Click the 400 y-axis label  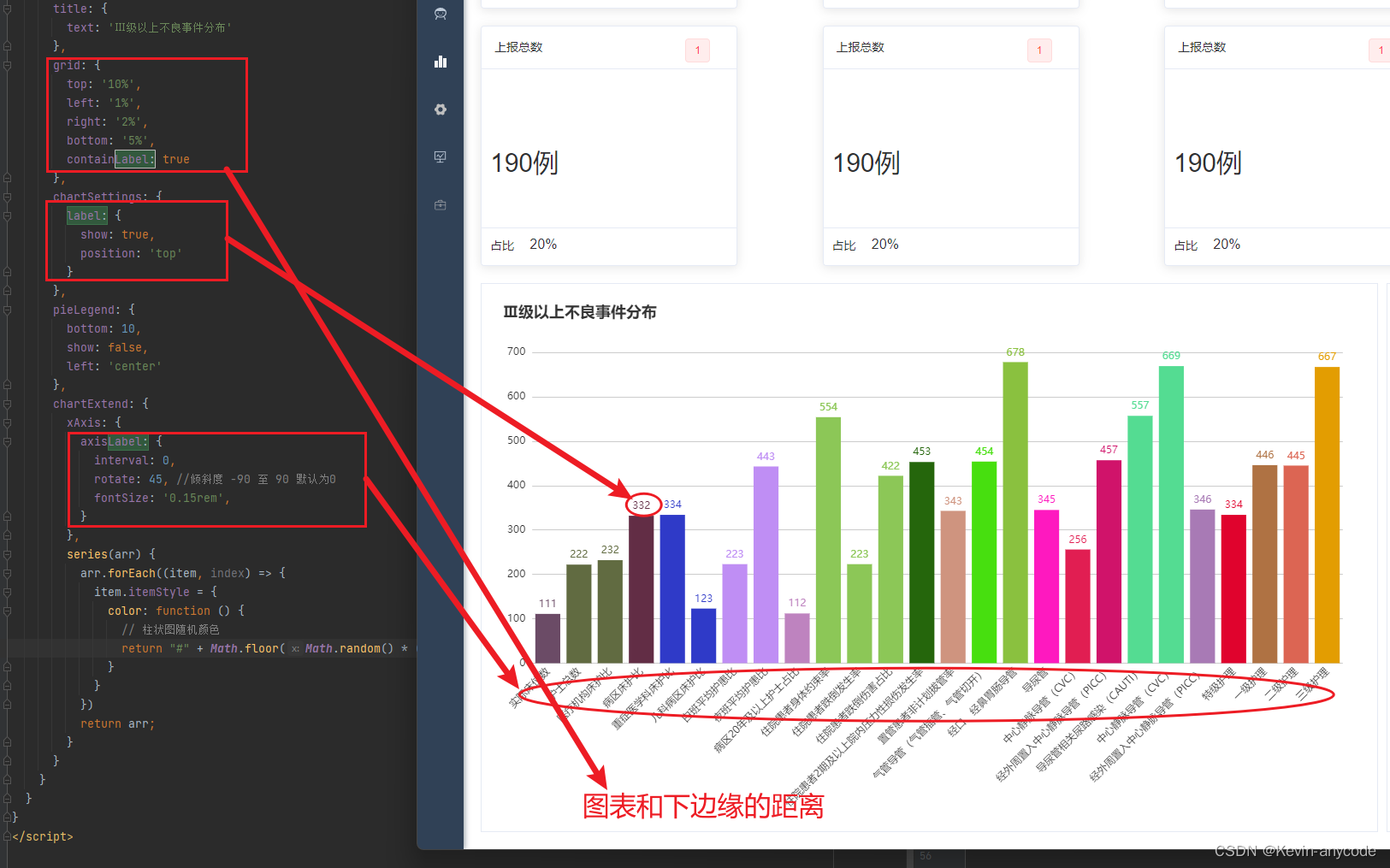pos(517,485)
